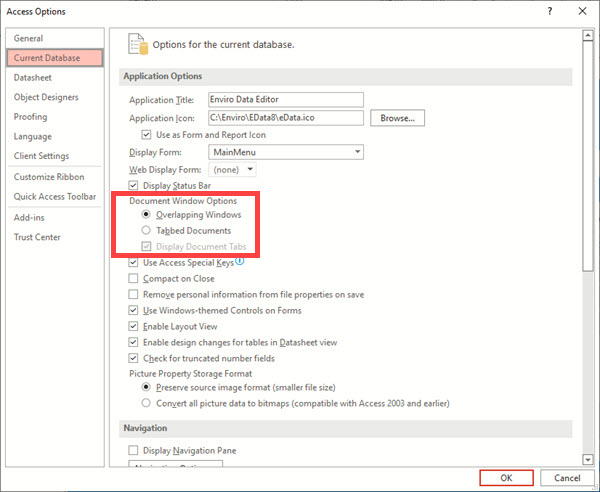
Task: Click the help question mark icon
Action: click(x=550, y=11)
